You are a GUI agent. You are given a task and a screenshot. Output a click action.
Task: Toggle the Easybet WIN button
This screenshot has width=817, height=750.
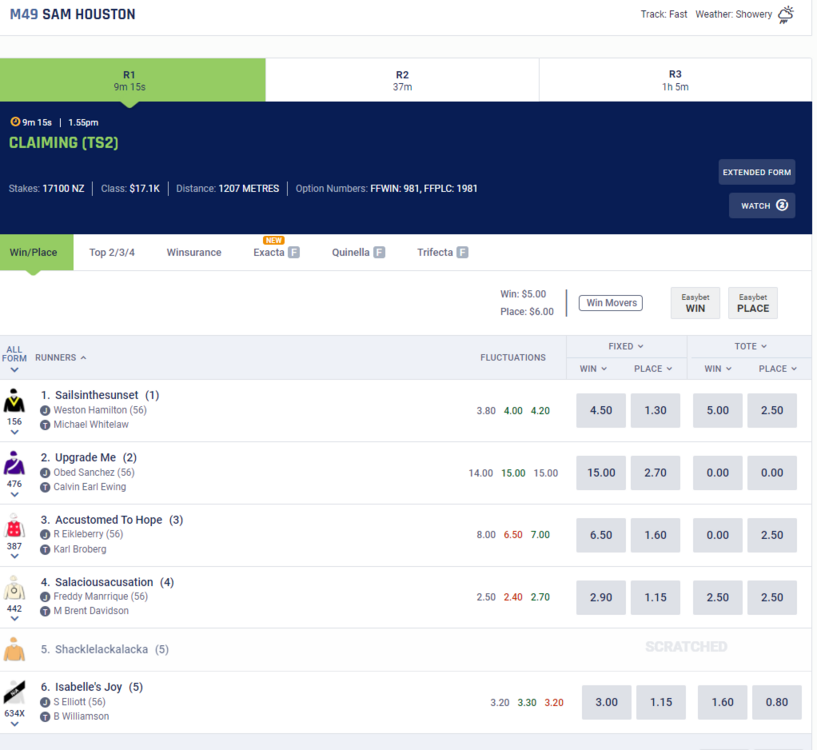(x=695, y=303)
